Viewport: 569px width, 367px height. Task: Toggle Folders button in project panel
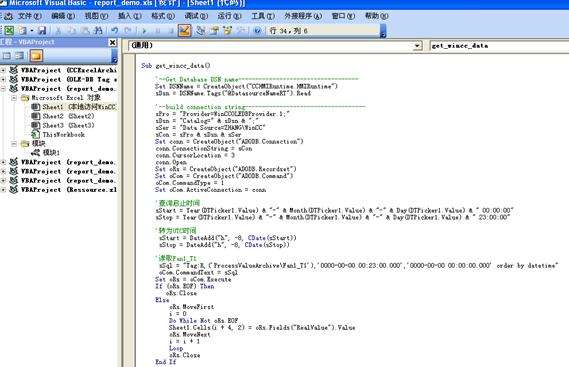36,56
